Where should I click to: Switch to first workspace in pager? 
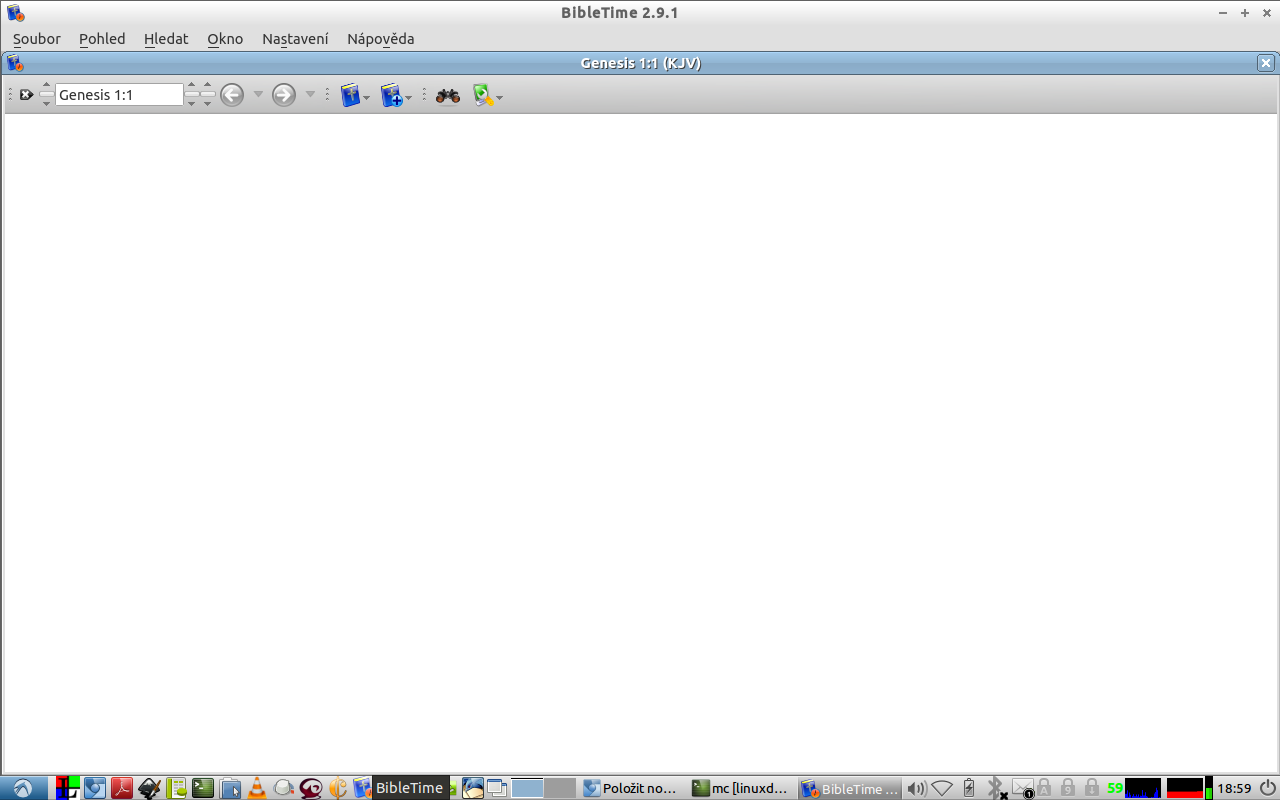pos(527,788)
